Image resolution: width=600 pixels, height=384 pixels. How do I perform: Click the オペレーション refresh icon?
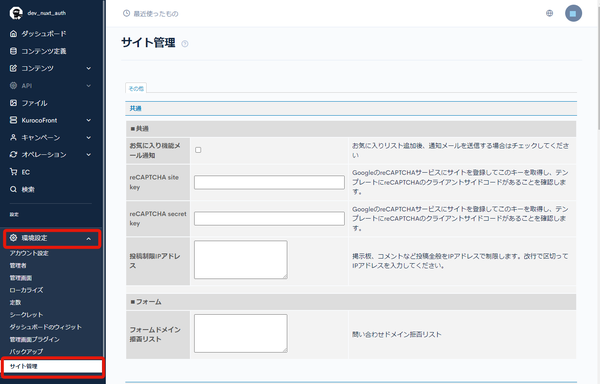click(x=13, y=155)
